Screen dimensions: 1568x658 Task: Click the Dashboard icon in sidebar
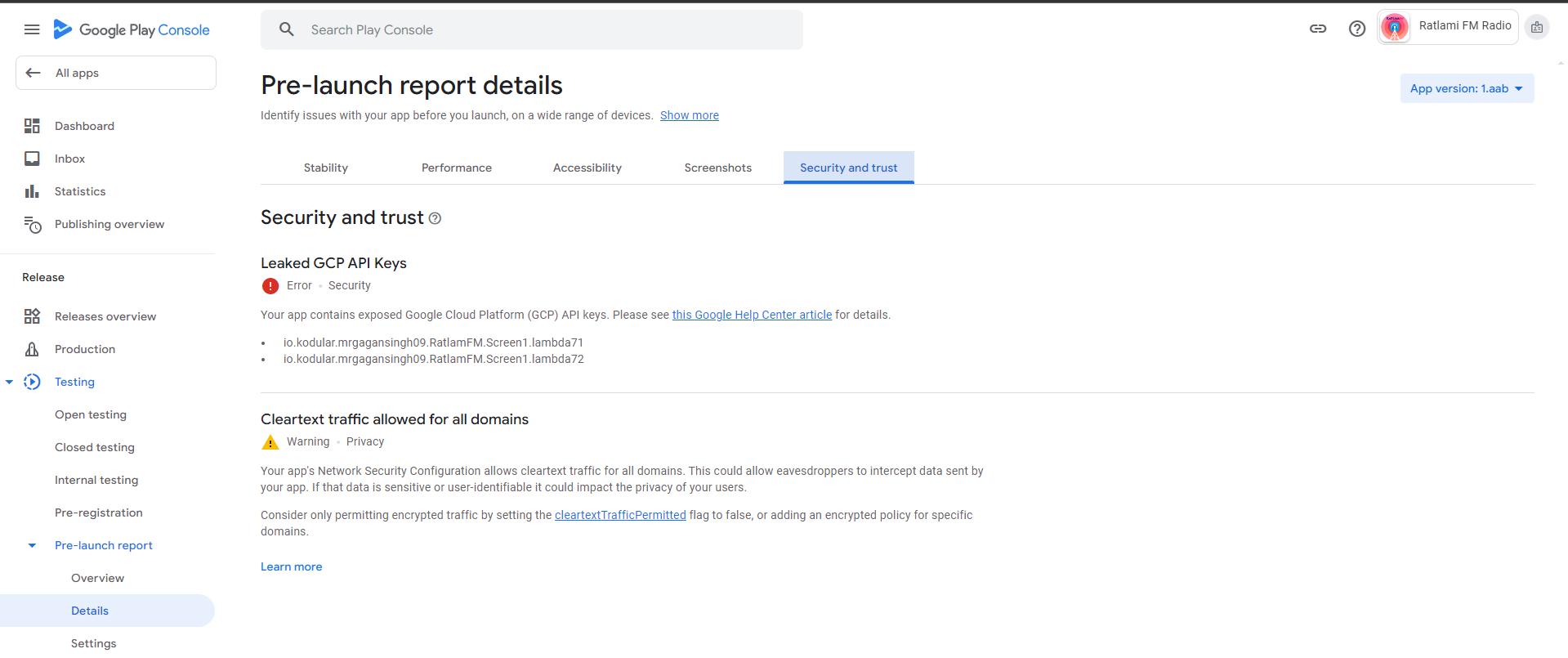(32, 126)
